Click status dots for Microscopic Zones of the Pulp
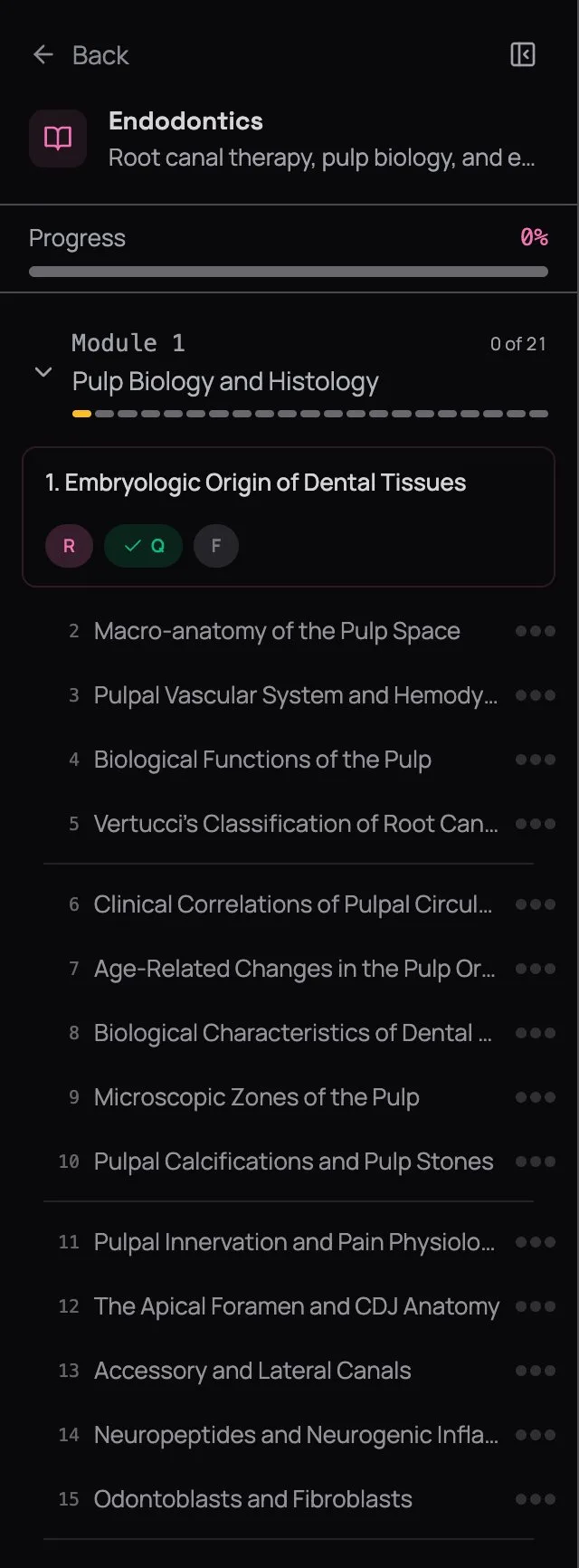The height and width of the screenshot is (1568, 579). (535, 1097)
